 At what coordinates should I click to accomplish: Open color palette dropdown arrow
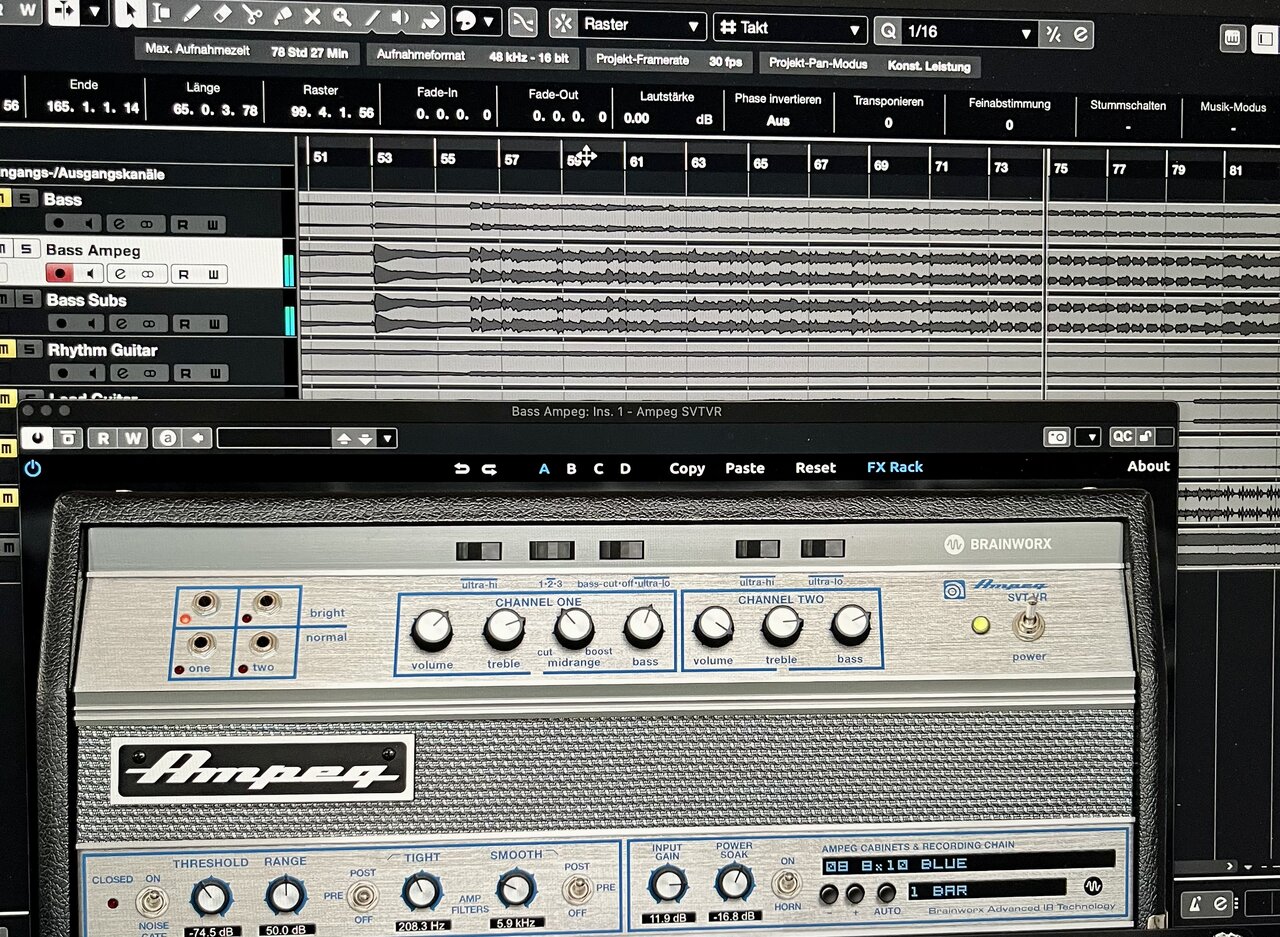click(x=489, y=21)
